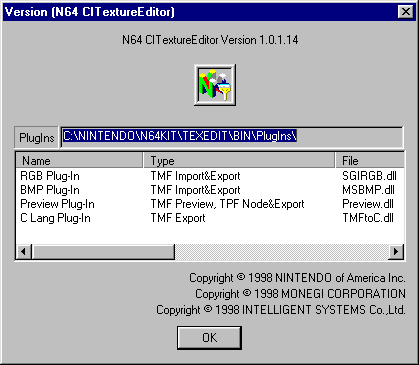Click the N64 CITextureEditor logo icon
The height and width of the screenshot is (365, 419).
(215, 85)
